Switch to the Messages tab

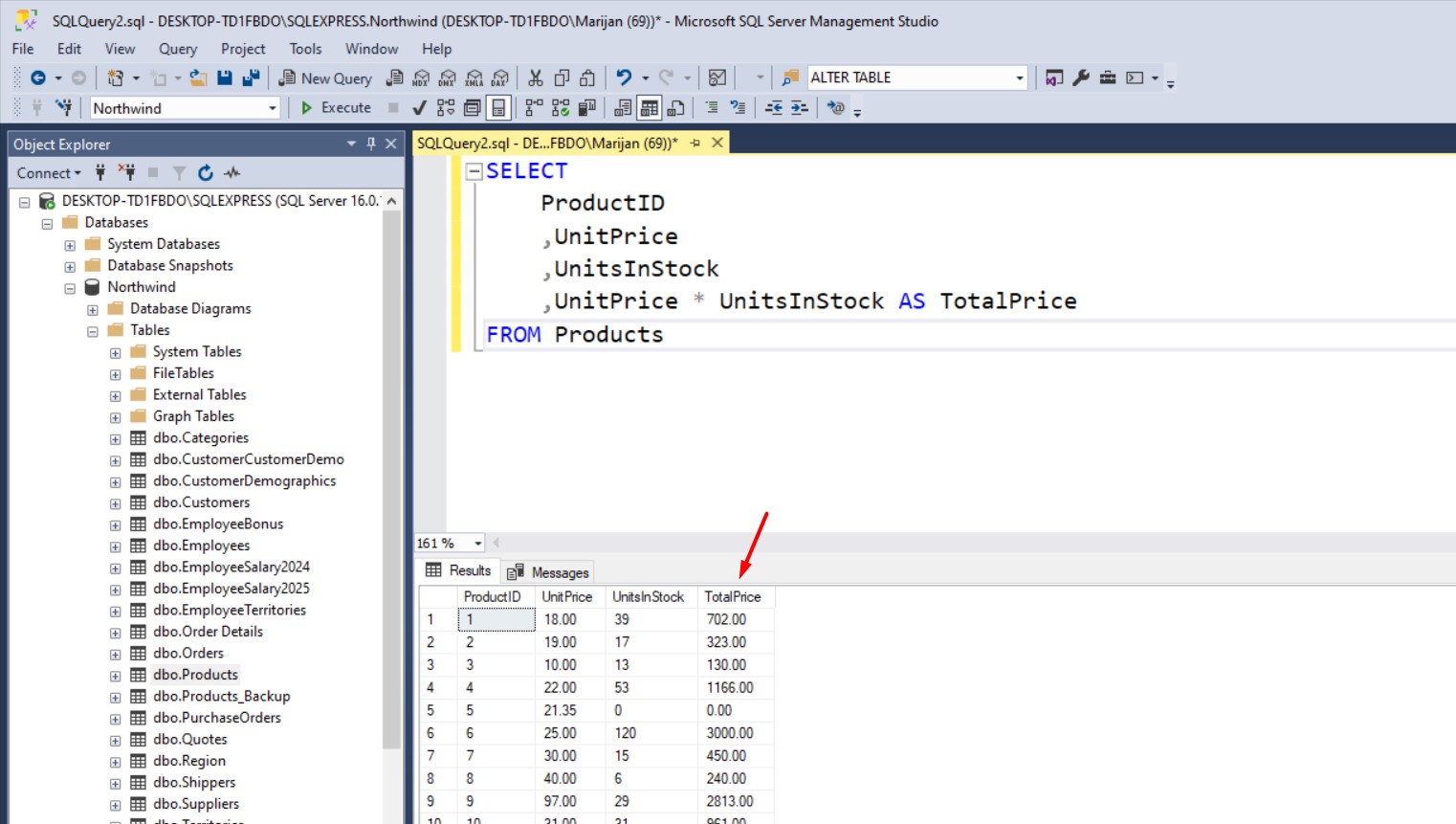[x=548, y=572]
